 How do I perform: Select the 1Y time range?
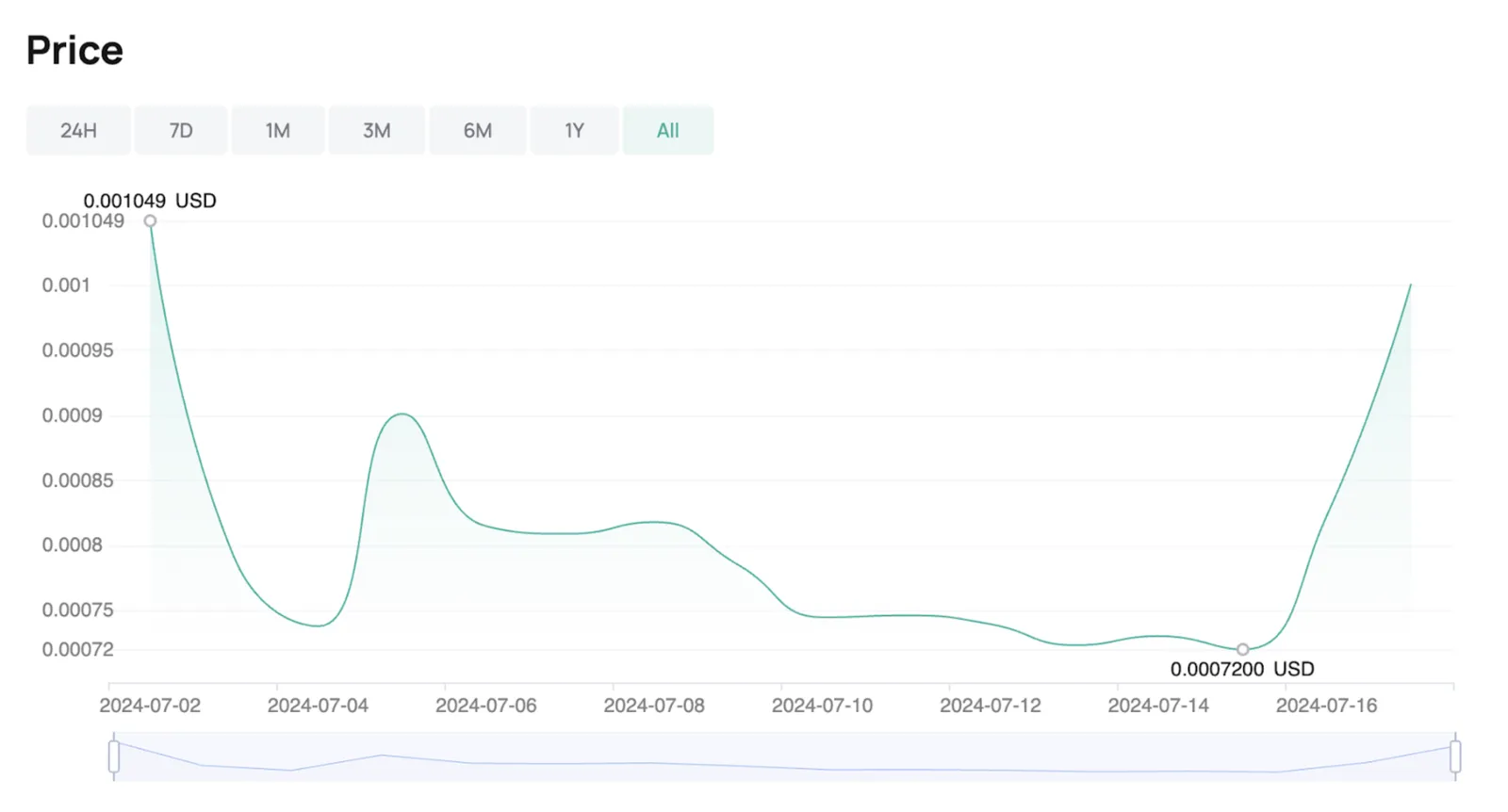coord(574,130)
